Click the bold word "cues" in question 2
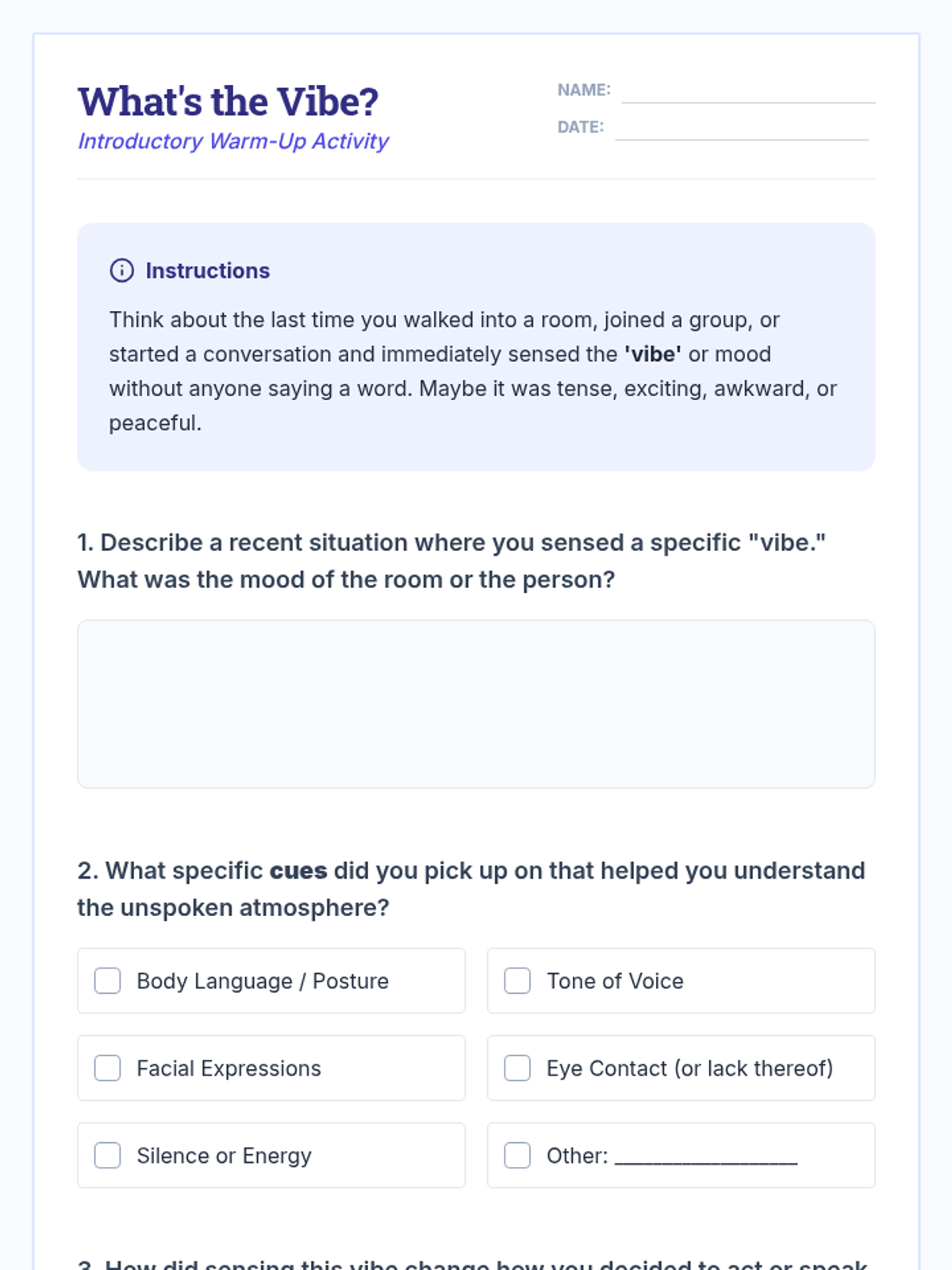This screenshot has width=952, height=1270. pyautogui.click(x=298, y=871)
